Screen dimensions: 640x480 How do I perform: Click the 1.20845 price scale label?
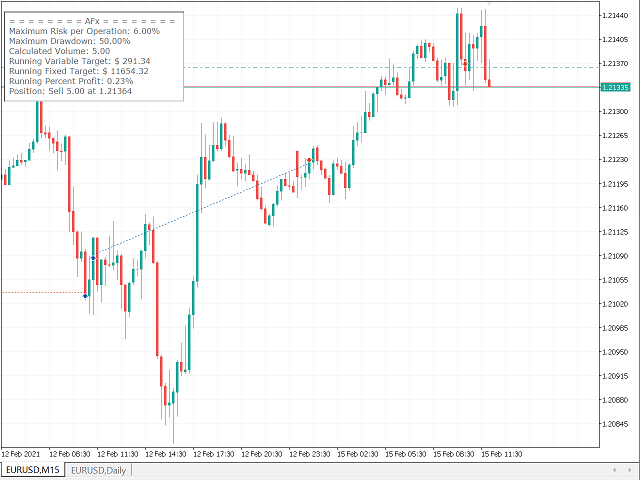point(615,424)
